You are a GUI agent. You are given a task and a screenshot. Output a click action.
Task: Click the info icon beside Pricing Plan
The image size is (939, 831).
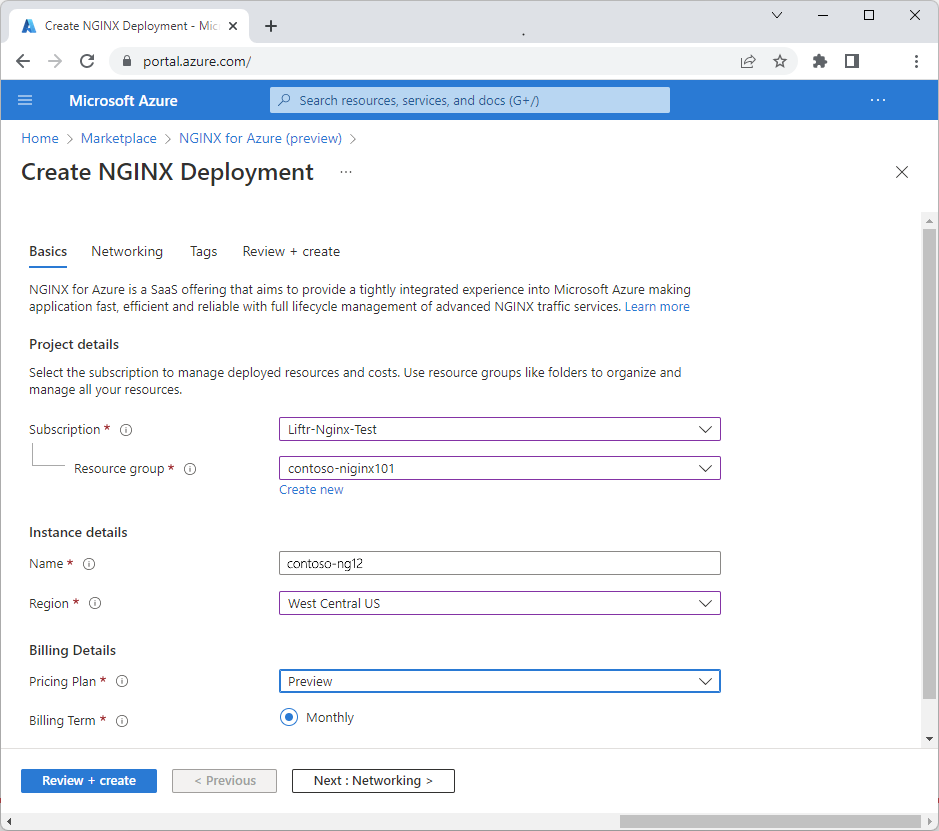(122, 682)
